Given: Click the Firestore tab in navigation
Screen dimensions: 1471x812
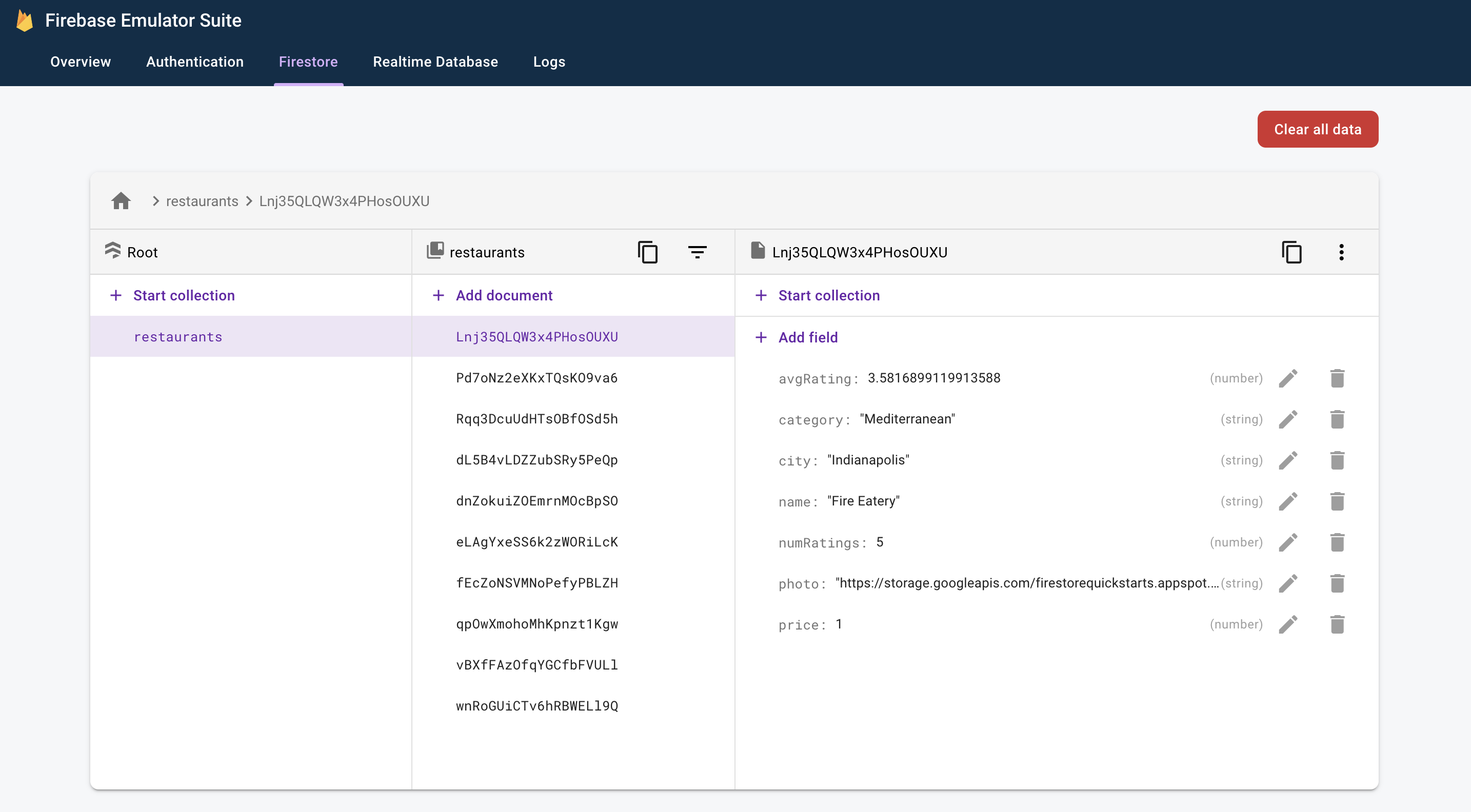Looking at the screenshot, I should tap(308, 62).
